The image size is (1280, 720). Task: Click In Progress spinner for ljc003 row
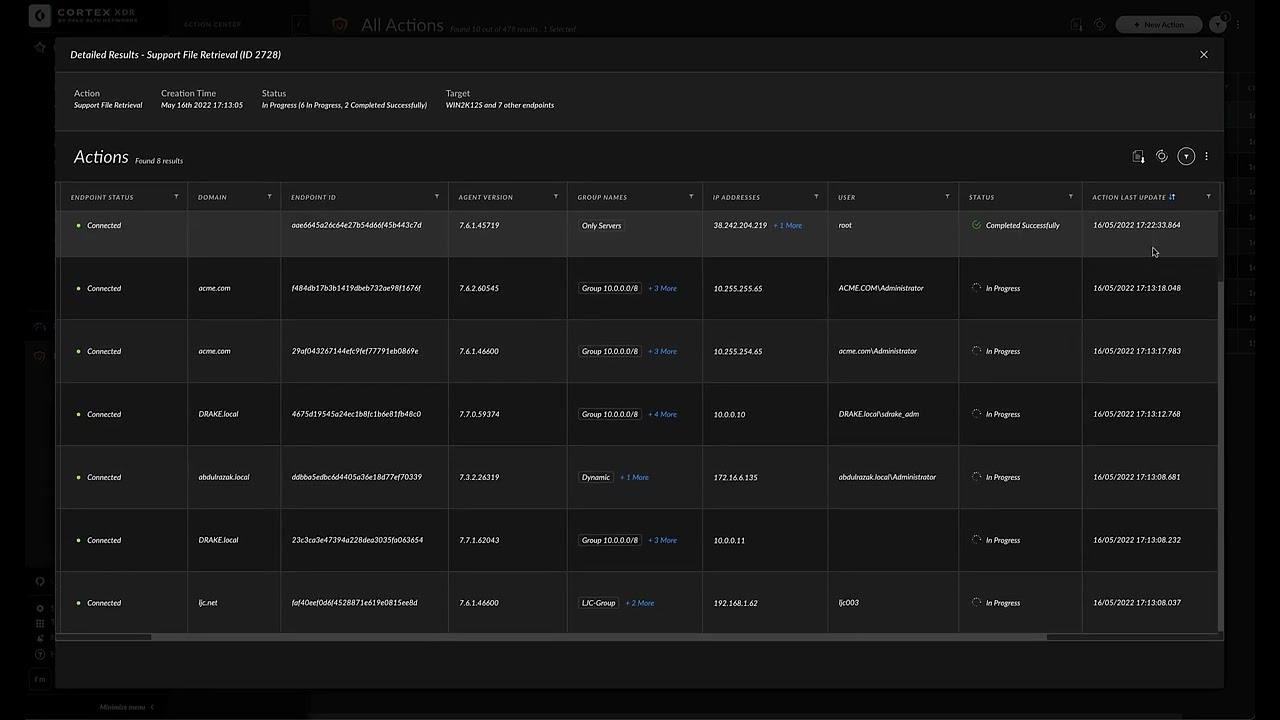pyautogui.click(x=977, y=603)
